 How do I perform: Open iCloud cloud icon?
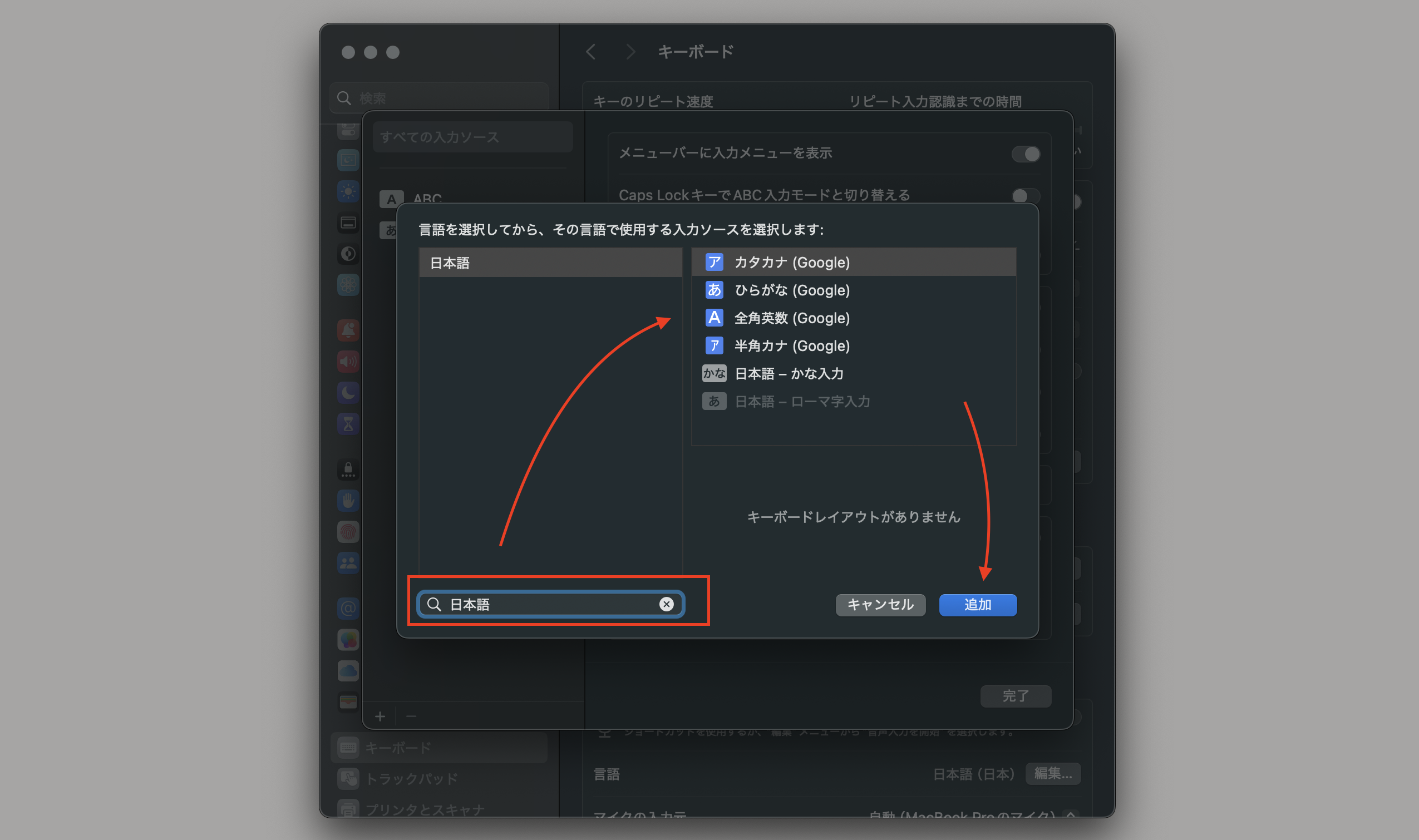coord(348,671)
